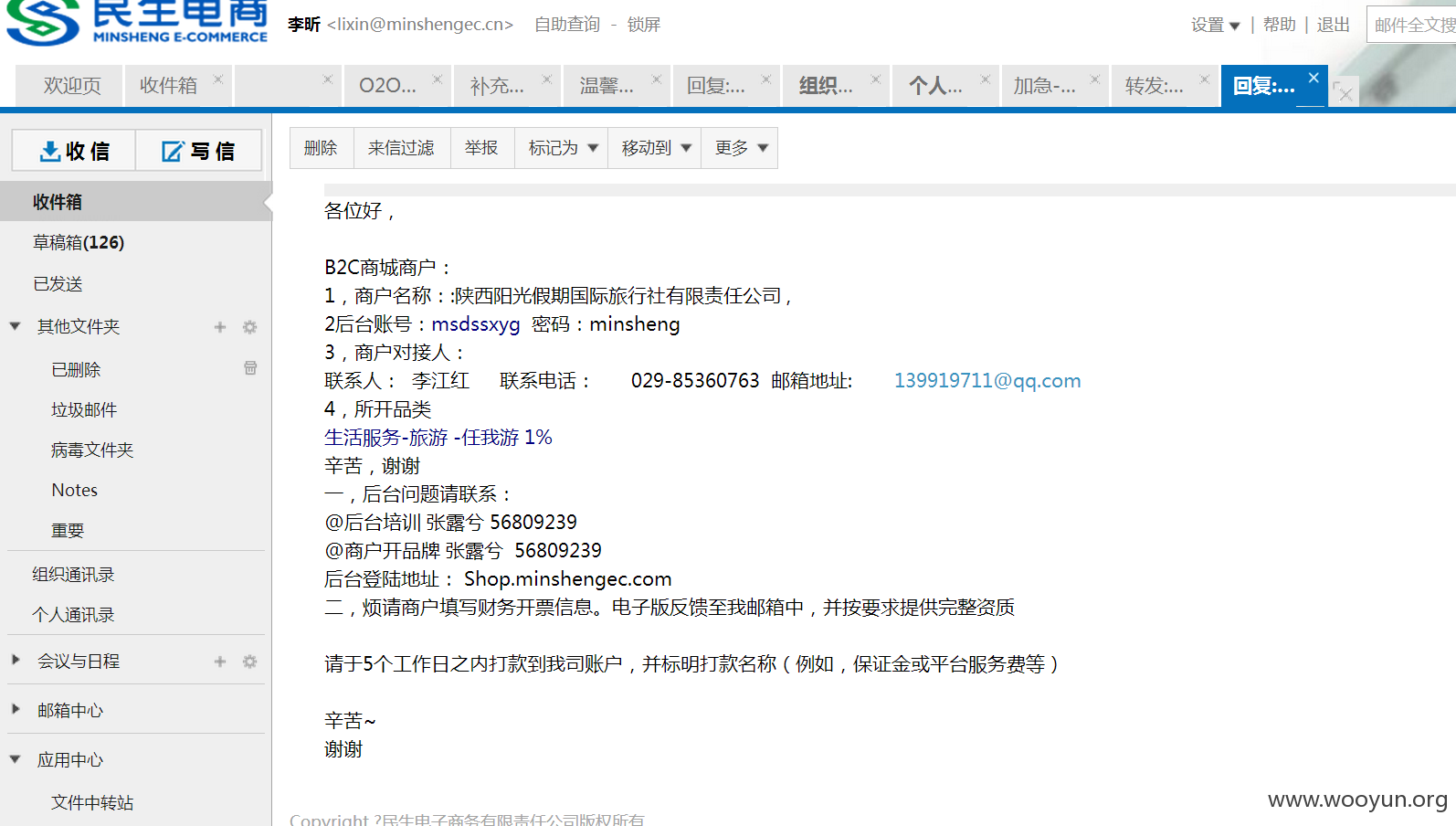Image resolution: width=1456 pixels, height=826 pixels.
Task: Open the 草稿箱(126) drafts folder
Action: point(79,242)
